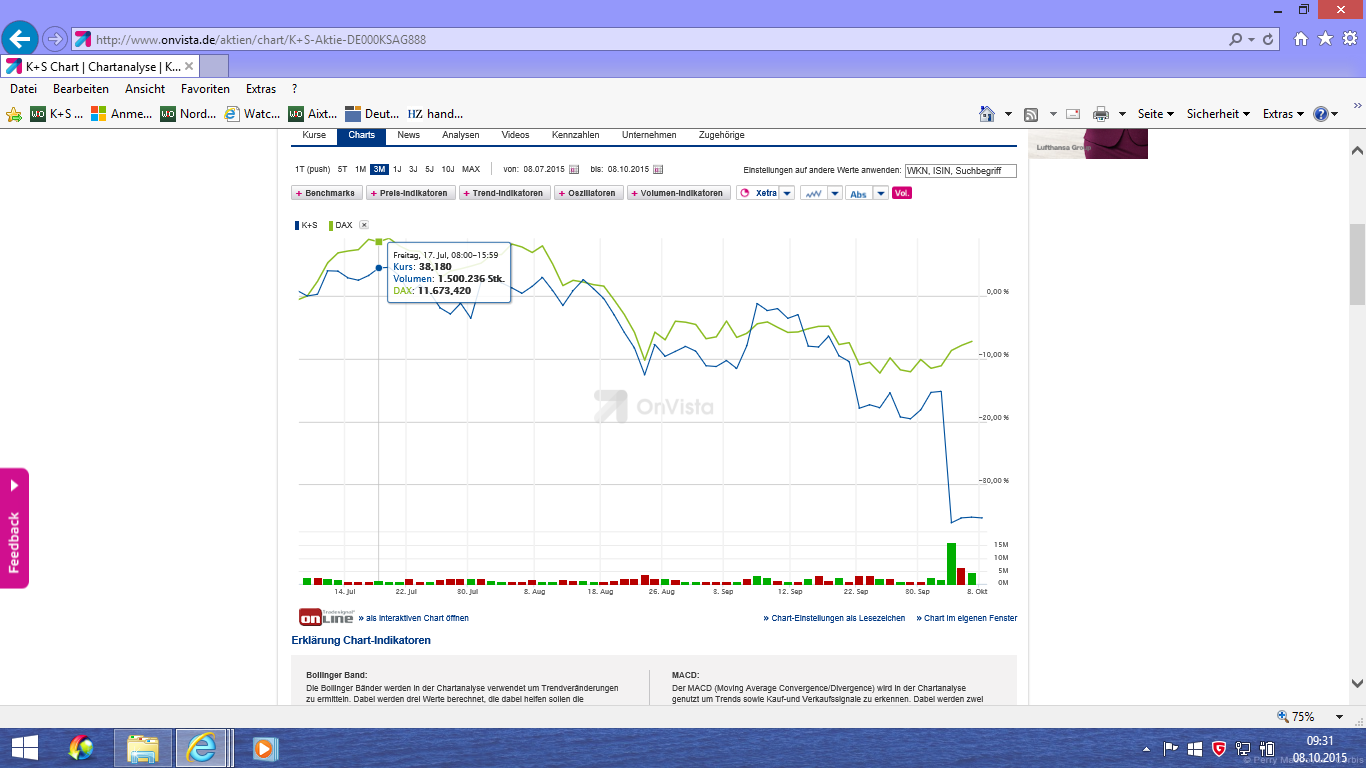
Task: Select the 3M time range
Action: [x=379, y=169]
